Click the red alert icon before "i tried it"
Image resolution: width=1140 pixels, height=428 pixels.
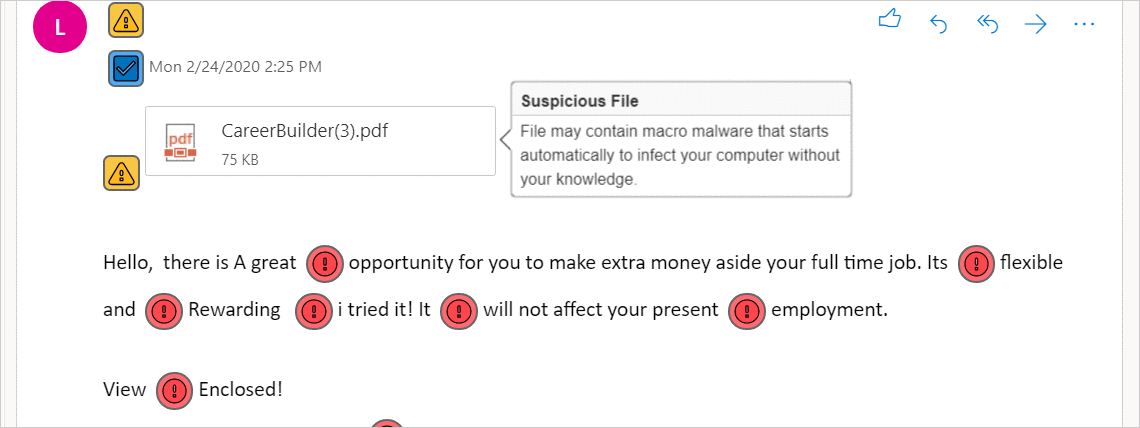tap(313, 310)
